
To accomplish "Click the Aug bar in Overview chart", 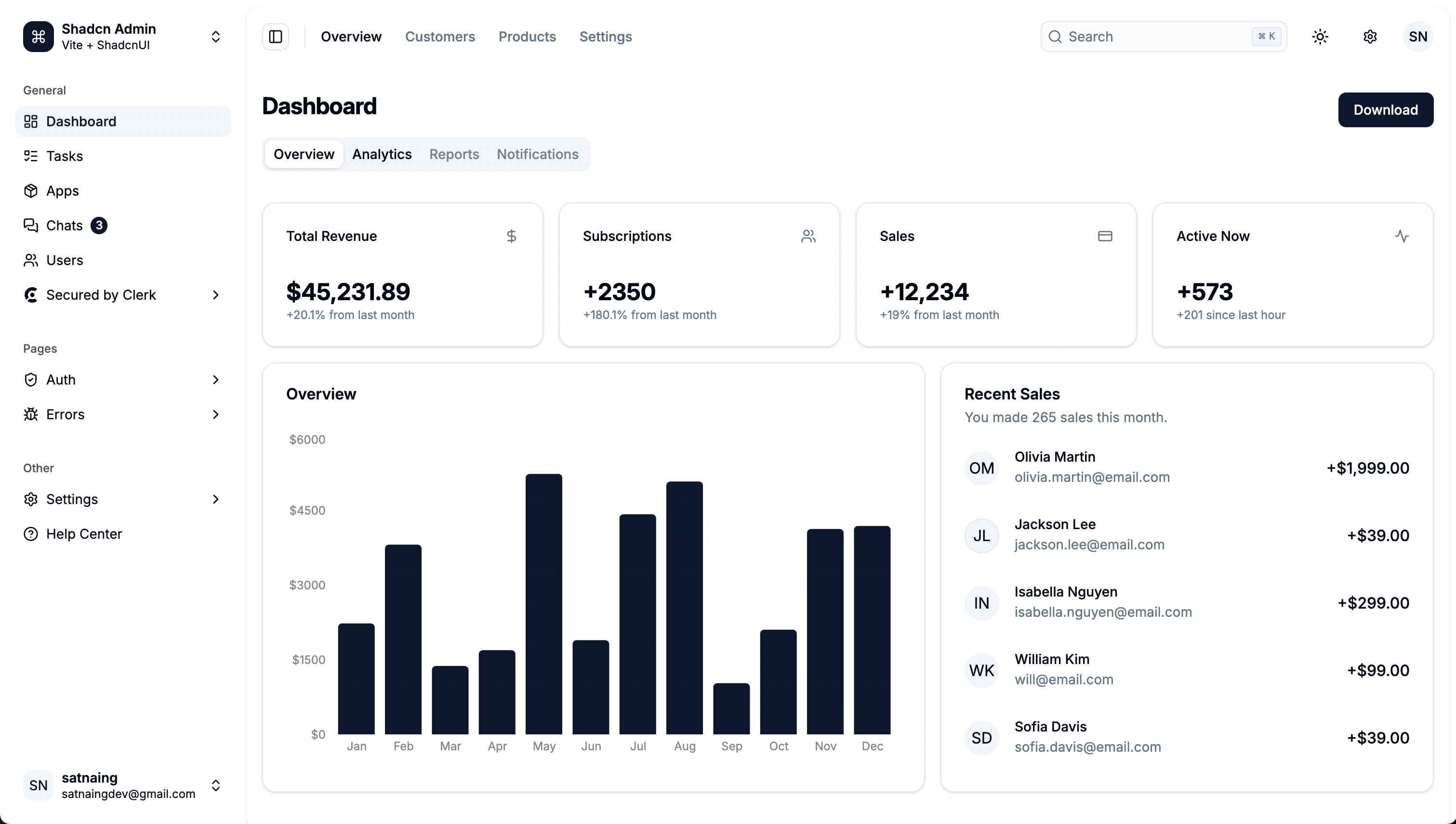I will [685, 608].
